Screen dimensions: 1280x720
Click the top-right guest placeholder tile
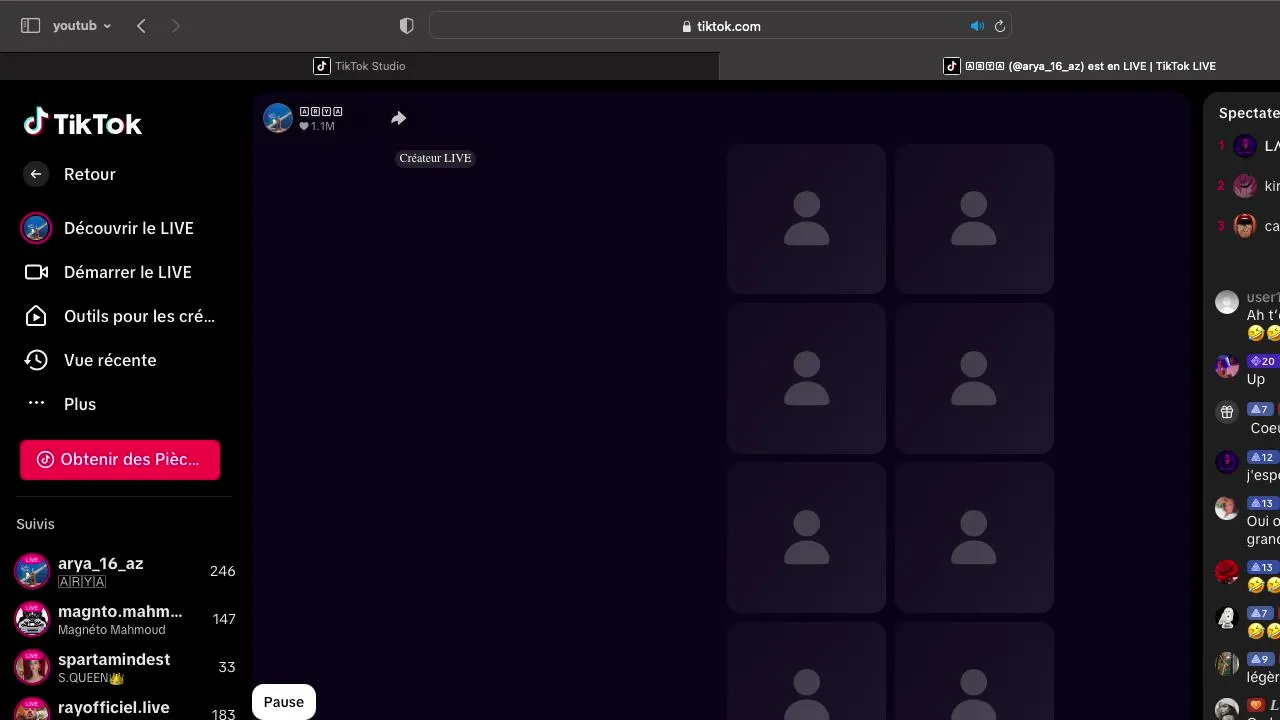click(974, 219)
